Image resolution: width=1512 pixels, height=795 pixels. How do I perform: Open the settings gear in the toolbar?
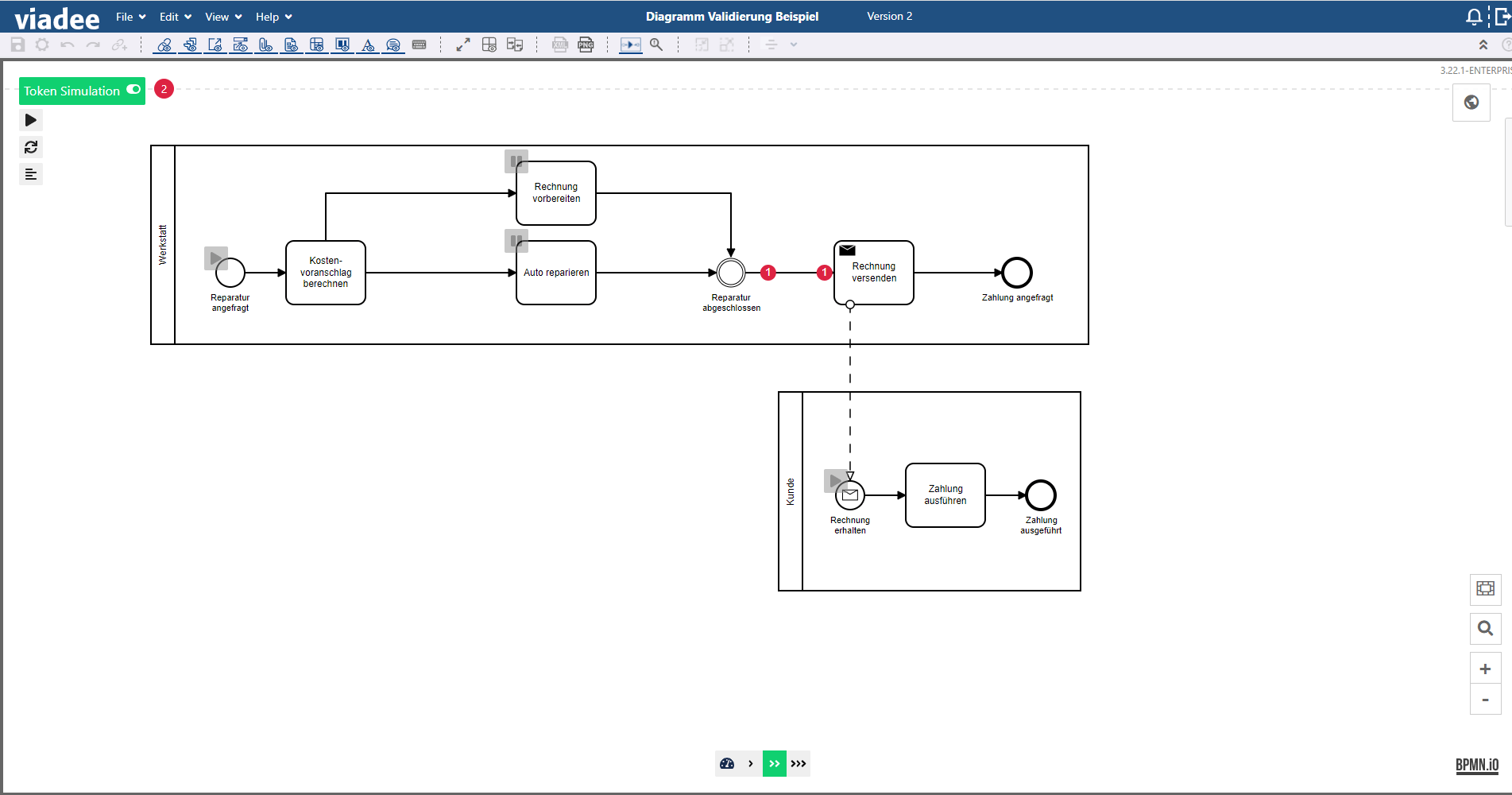(x=42, y=45)
